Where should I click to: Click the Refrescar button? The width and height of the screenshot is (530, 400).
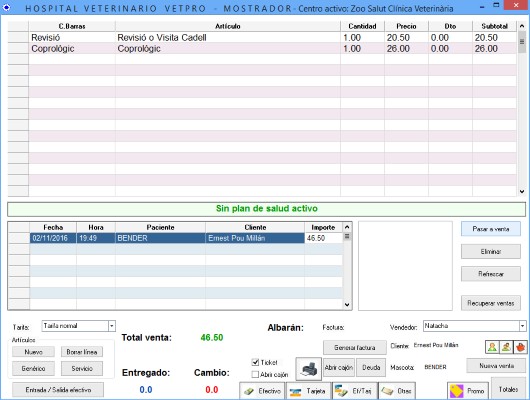491,274
